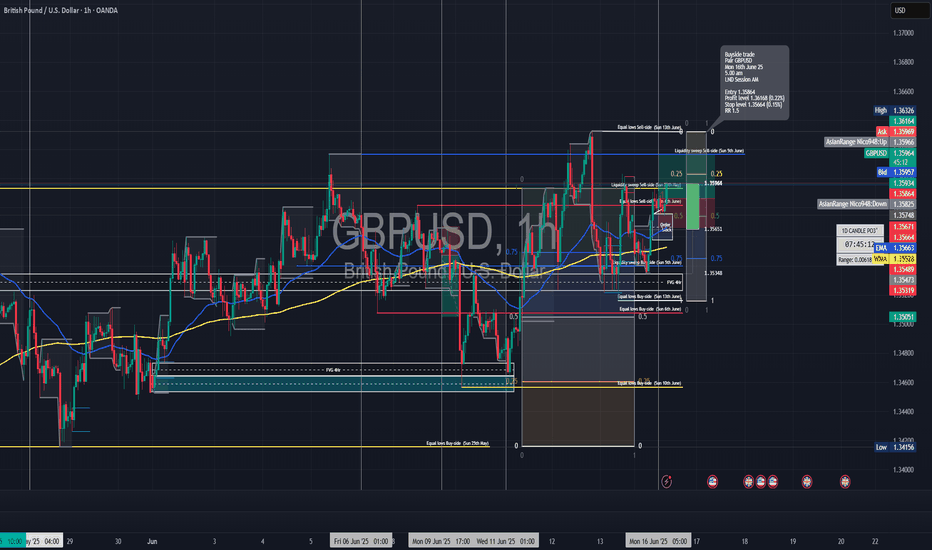The width and height of the screenshot is (932, 550).
Task: Select Equal lows Sell-side (Sun 13th June) label
Action: point(649,127)
